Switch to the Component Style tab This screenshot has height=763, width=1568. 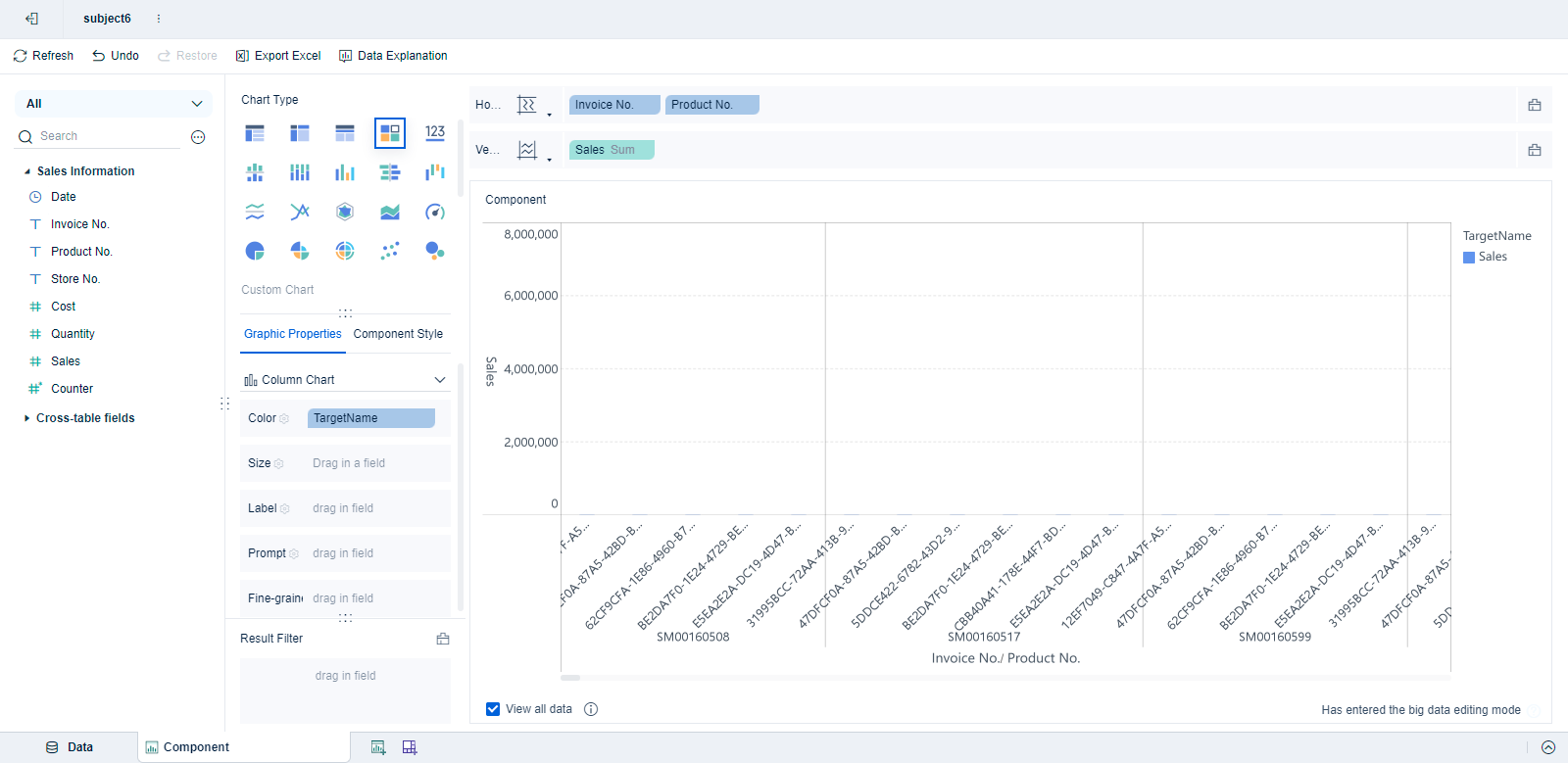pyautogui.click(x=398, y=334)
